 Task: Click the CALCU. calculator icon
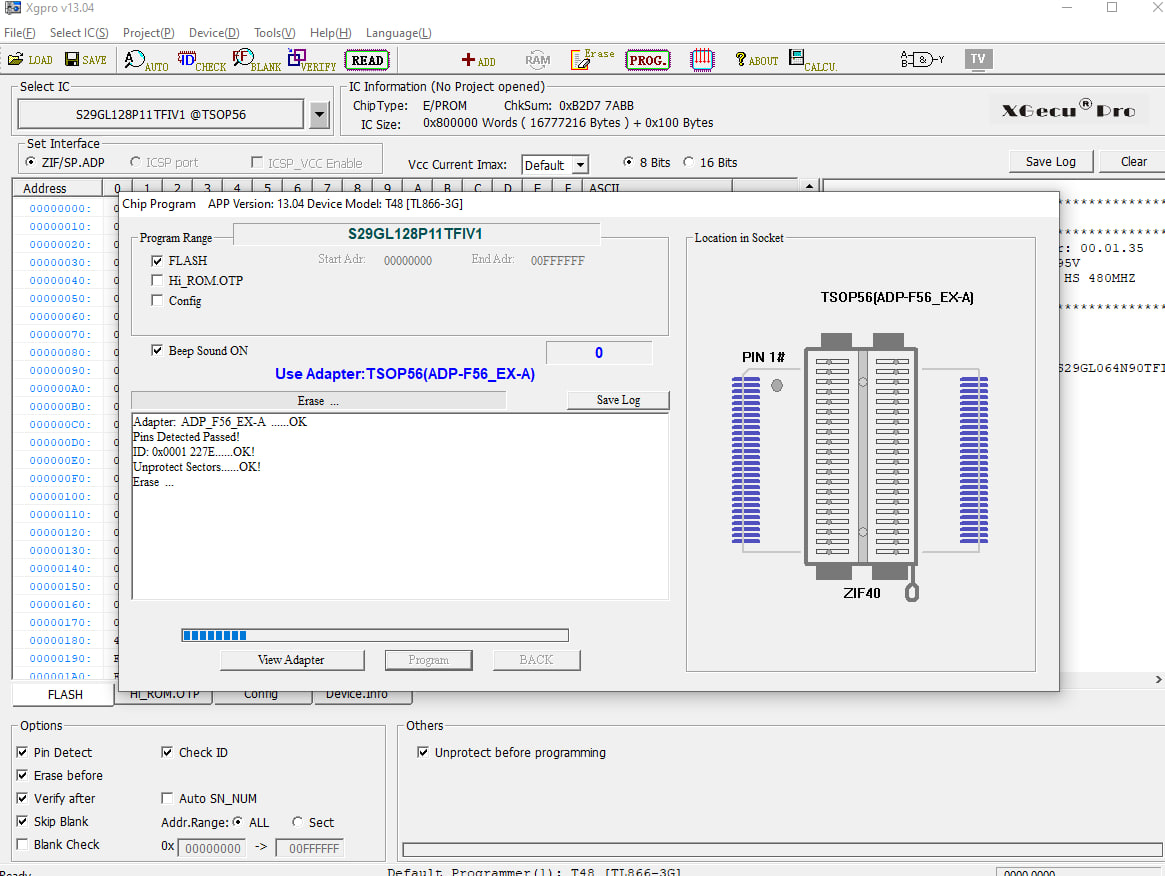click(x=812, y=59)
